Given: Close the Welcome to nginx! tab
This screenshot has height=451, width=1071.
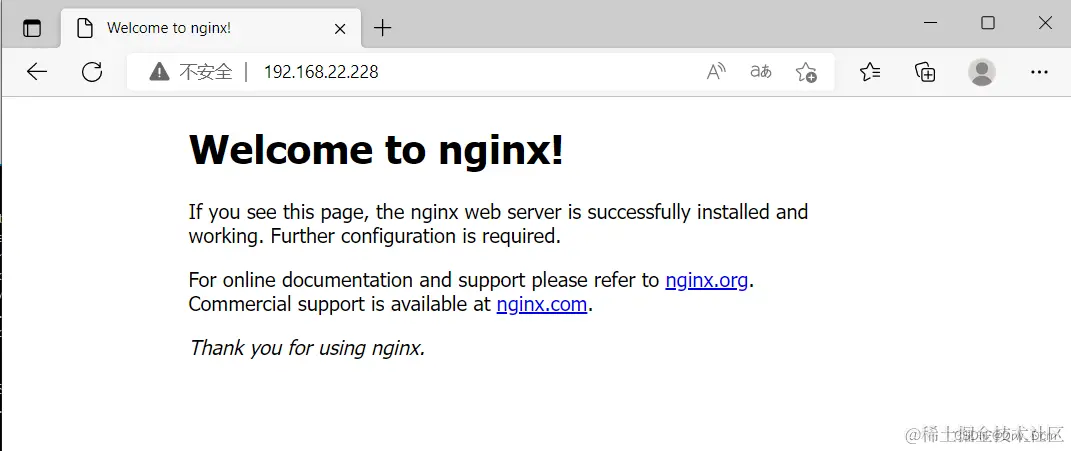Looking at the screenshot, I should click(339, 29).
